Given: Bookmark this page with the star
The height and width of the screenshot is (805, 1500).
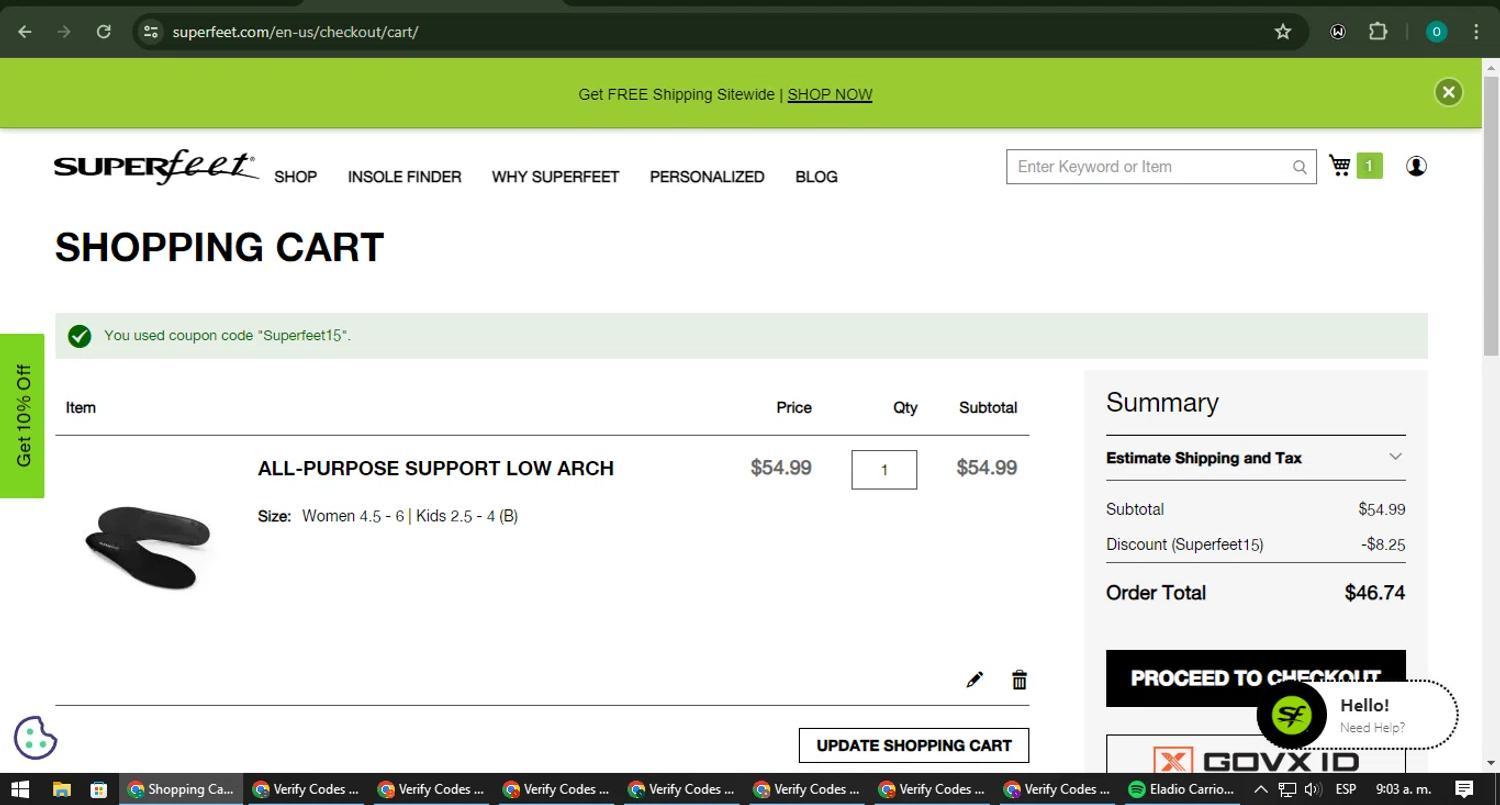Looking at the screenshot, I should [x=1283, y=32].
